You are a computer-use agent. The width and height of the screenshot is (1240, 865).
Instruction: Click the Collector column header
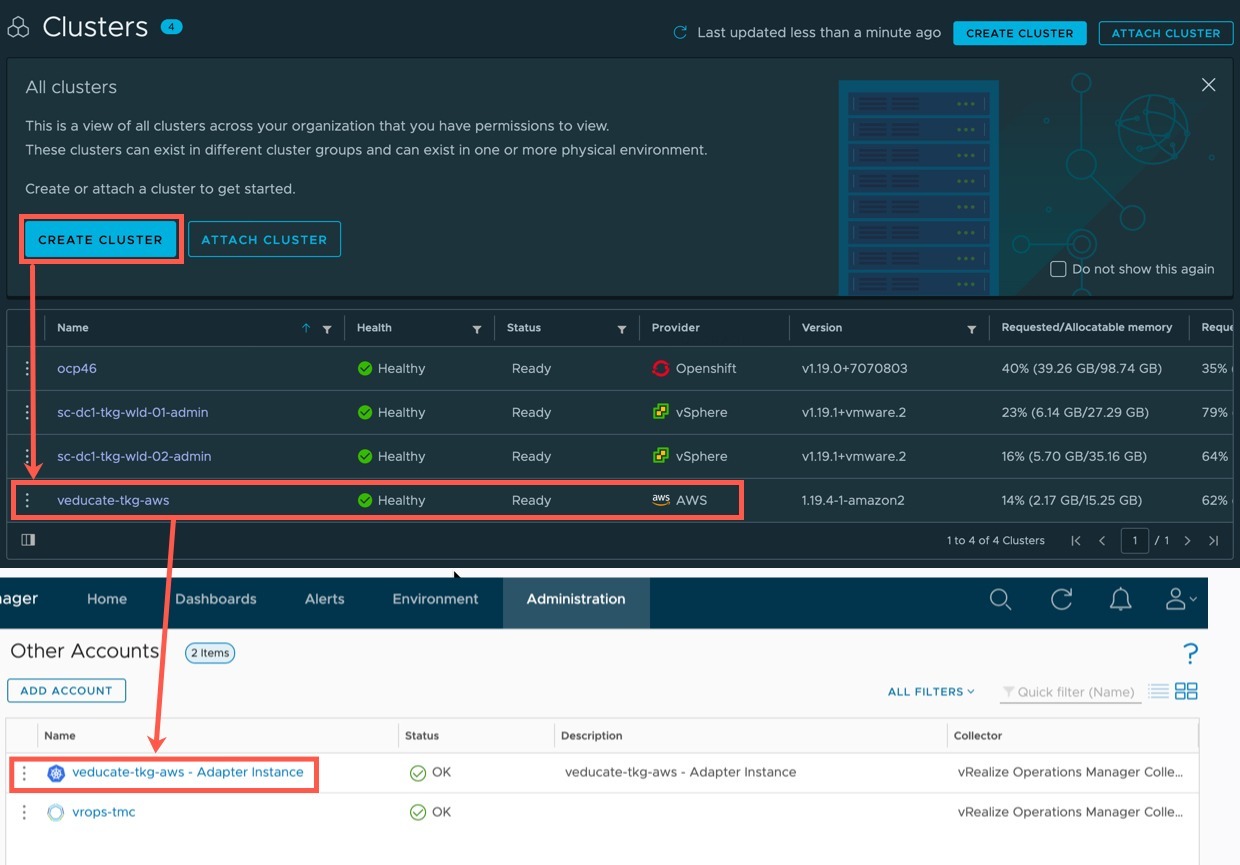(x=978, y=736)
